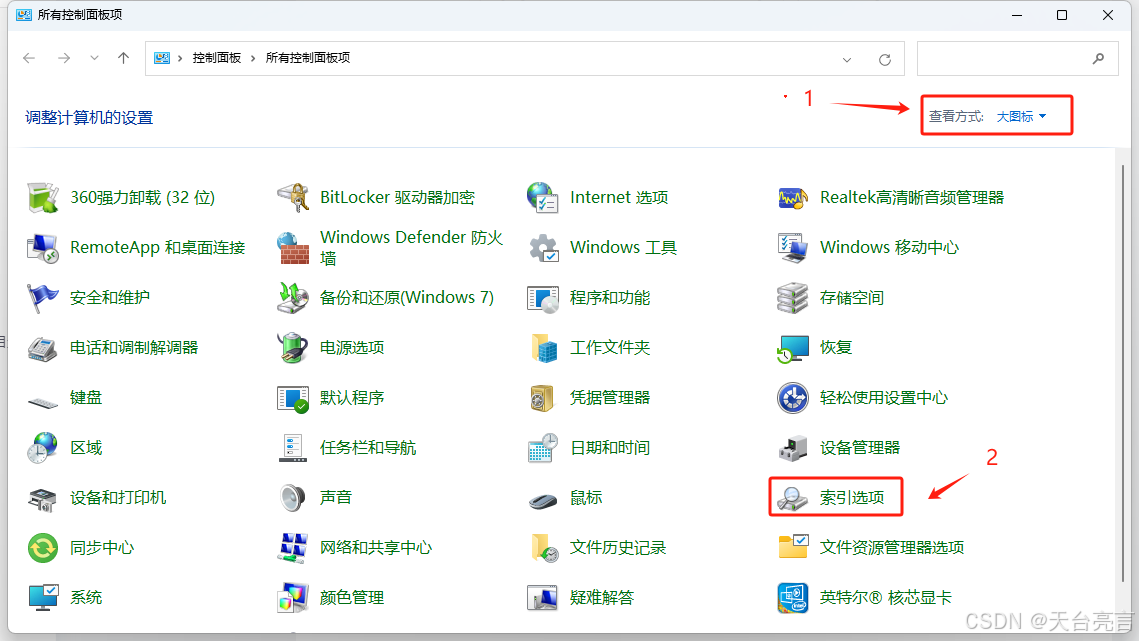Click the 疑难解答 text link

(x=602, y=597)
